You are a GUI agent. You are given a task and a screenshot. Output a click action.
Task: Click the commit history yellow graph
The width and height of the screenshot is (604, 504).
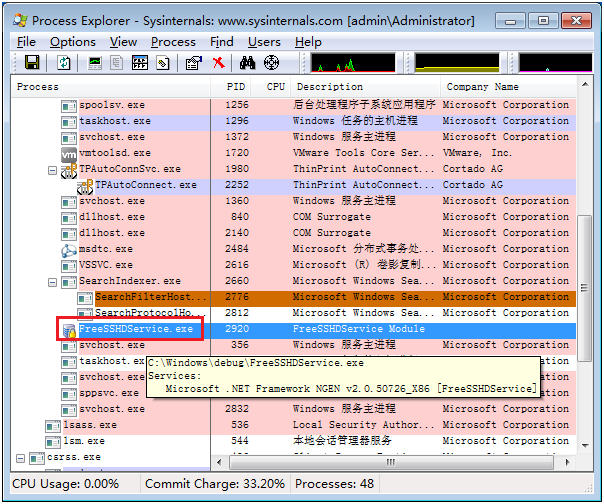(x=457, y=62)
